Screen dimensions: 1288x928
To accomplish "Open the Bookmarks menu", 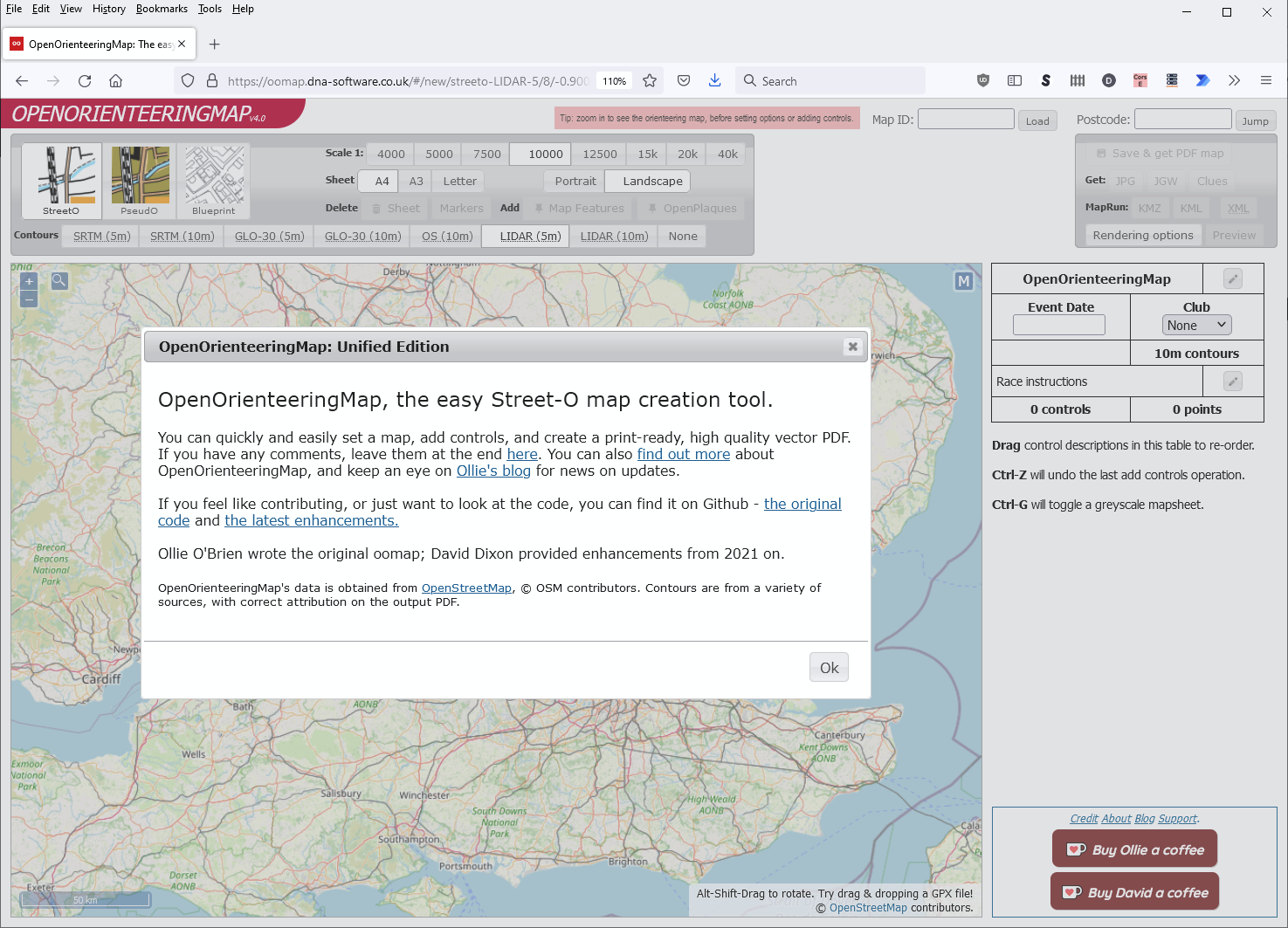I will [x=162, y=9].
